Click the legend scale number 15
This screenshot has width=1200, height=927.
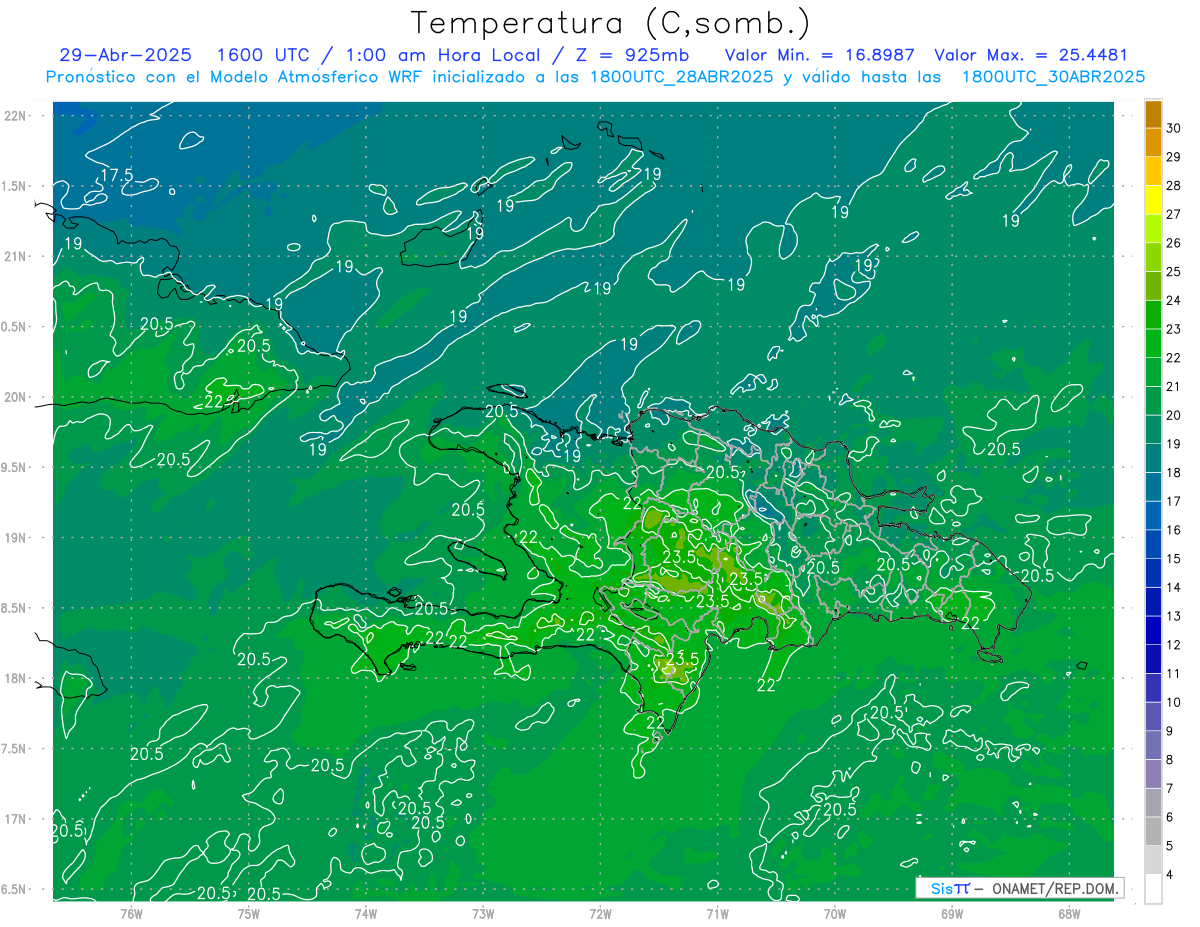(x=1174, y=559)
